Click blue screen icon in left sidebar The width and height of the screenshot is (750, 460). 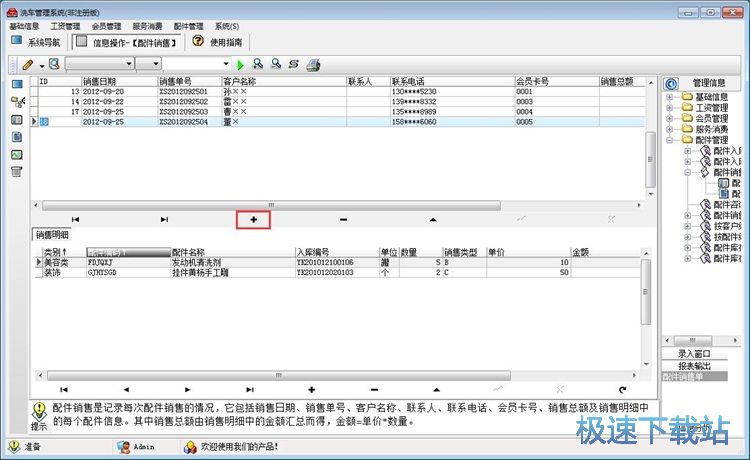17,84
